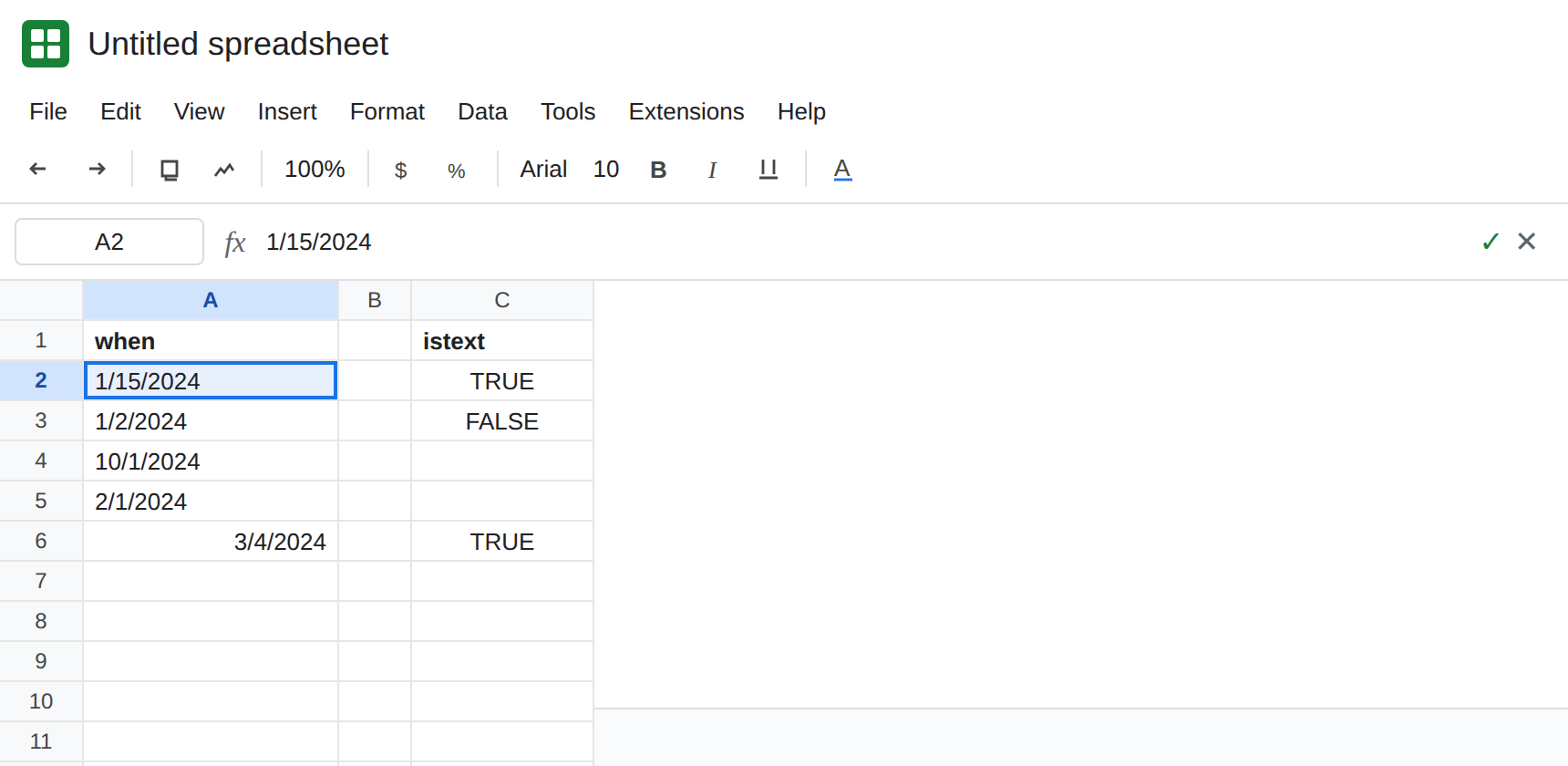Open the text color picker
Screen dimensions: 1568x766
point(842,170)
